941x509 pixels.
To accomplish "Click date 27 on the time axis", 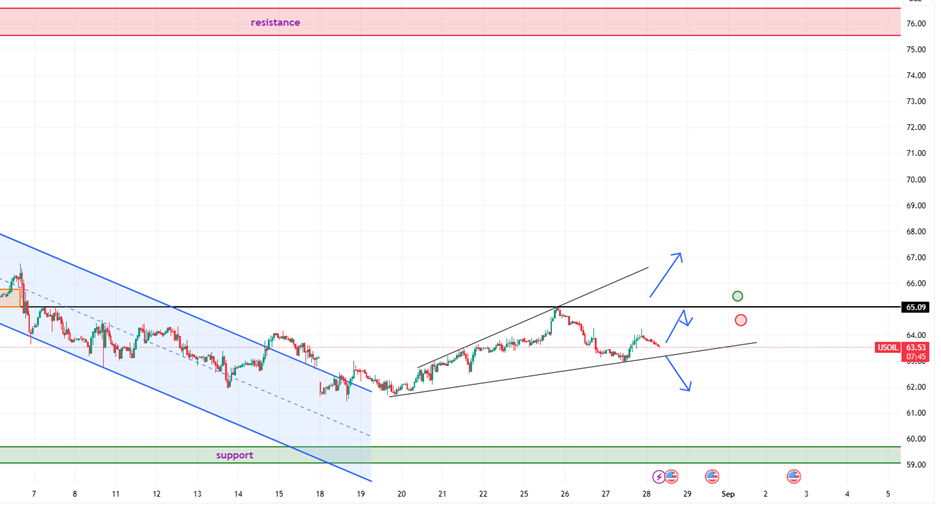I will pos(606,494).
